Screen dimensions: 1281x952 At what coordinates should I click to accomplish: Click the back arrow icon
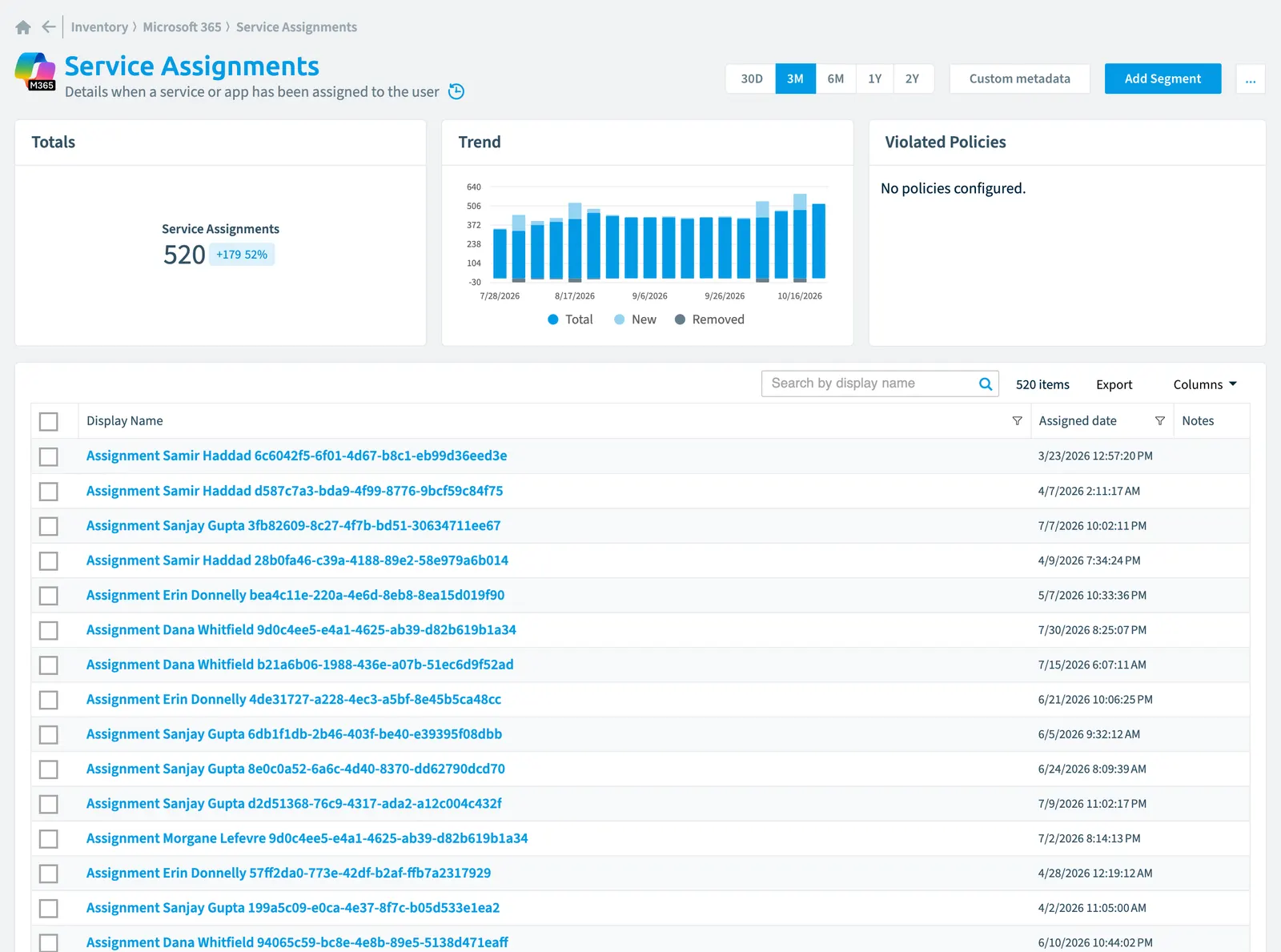[49, 27]
